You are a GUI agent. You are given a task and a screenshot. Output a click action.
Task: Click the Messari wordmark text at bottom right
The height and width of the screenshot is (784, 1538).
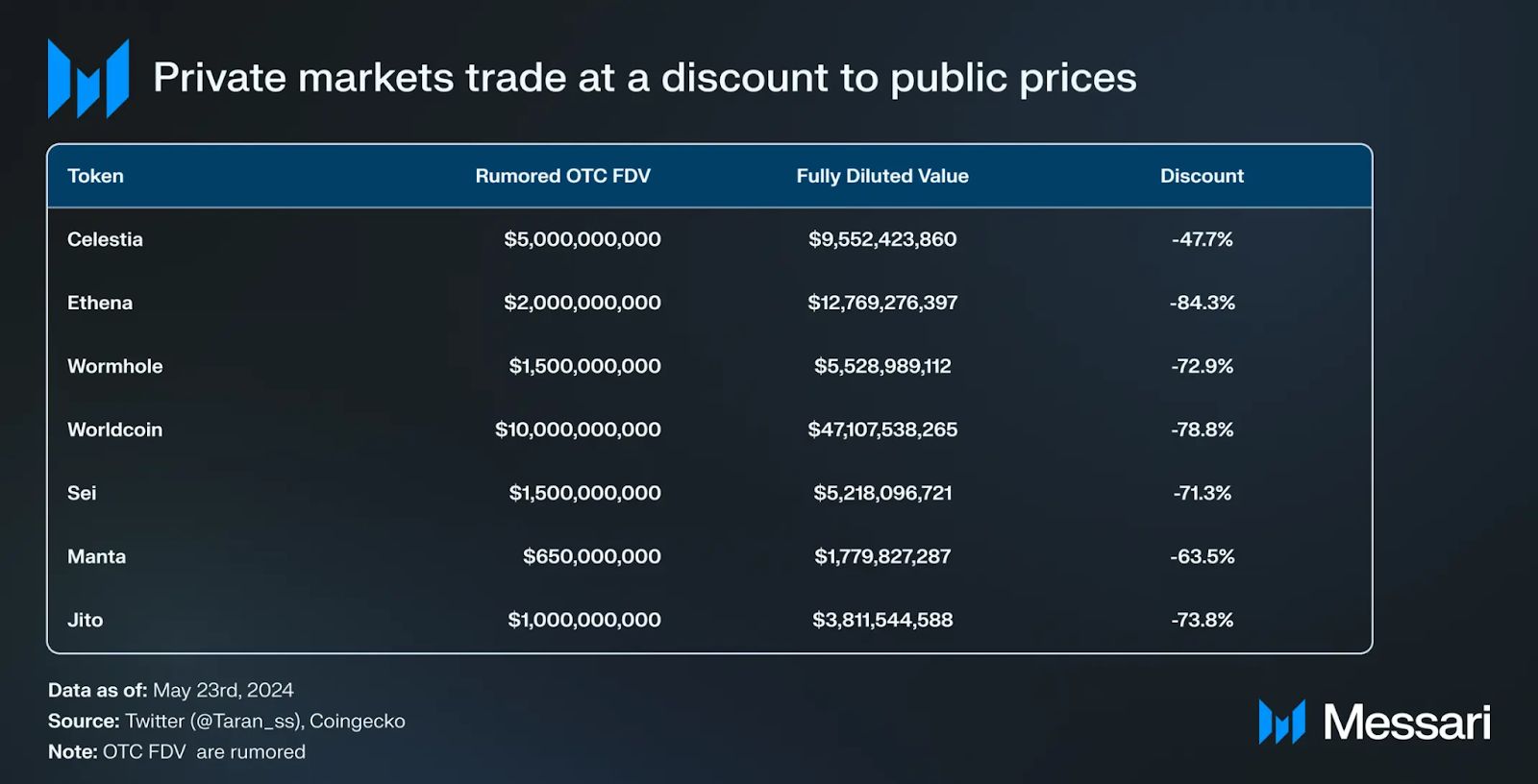tap(1406, 723)
